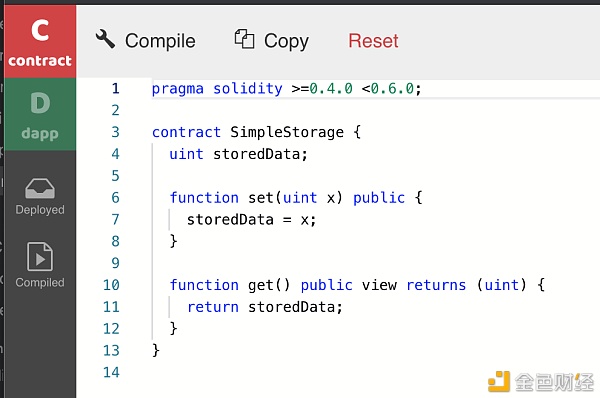Screen dimensions: 600x398
Task: Open the Deployed sidebar label
Action: pos(40,209)
